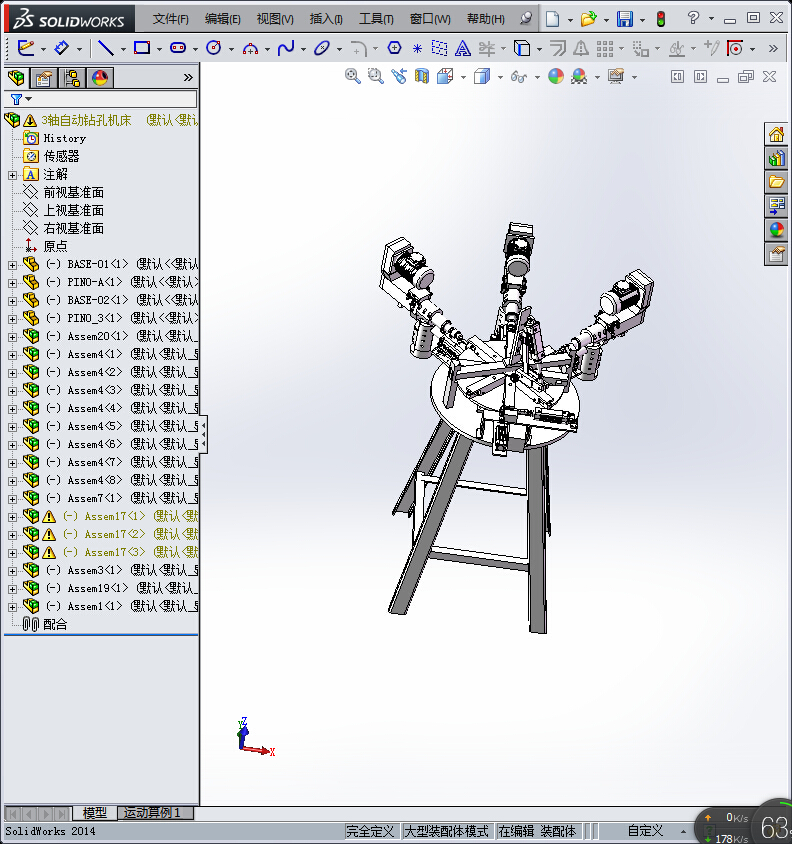792x844 pixels.
Task: Open the 工具(T) menu
Action: [376, 19]
